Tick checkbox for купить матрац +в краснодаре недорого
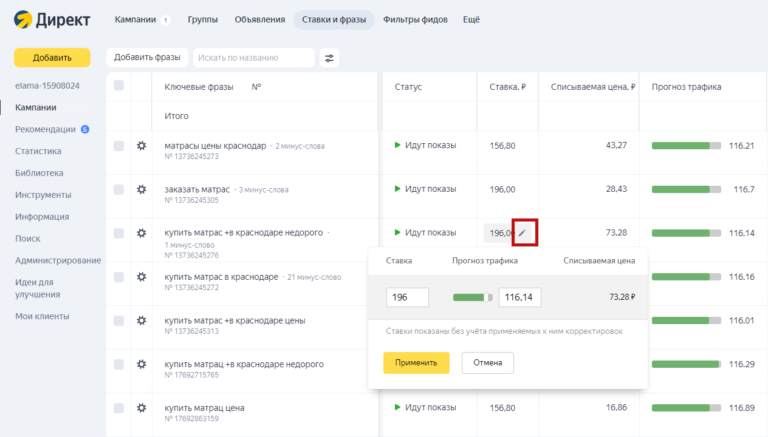768x437 pixels. pos(119,364)
